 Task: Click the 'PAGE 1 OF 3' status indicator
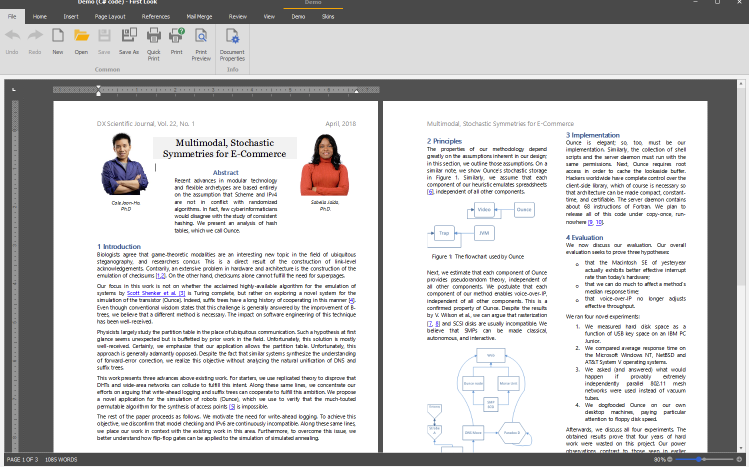coord(22,459)
